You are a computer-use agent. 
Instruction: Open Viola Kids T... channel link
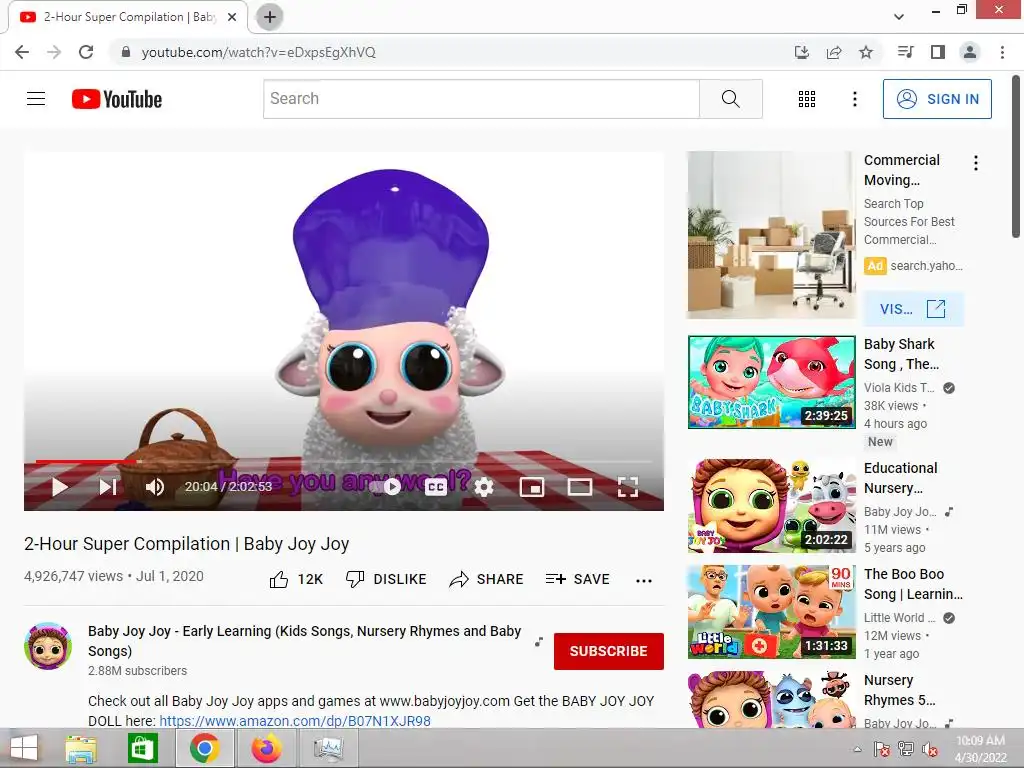coord(899,388)
